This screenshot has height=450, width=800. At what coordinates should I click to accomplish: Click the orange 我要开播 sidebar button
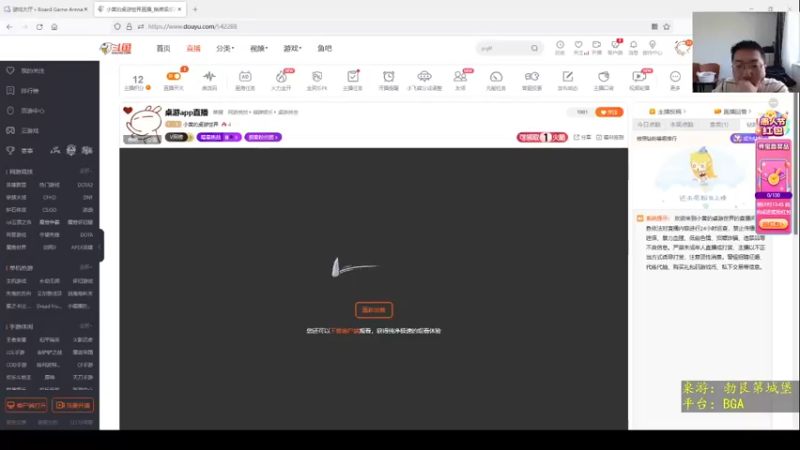(x=72, y=405)
